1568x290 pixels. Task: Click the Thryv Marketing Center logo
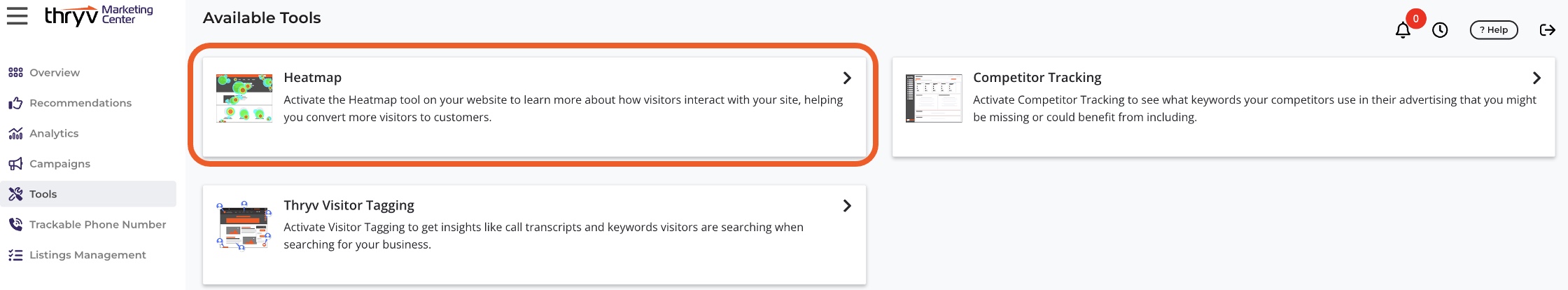click(x=99, y=15)
